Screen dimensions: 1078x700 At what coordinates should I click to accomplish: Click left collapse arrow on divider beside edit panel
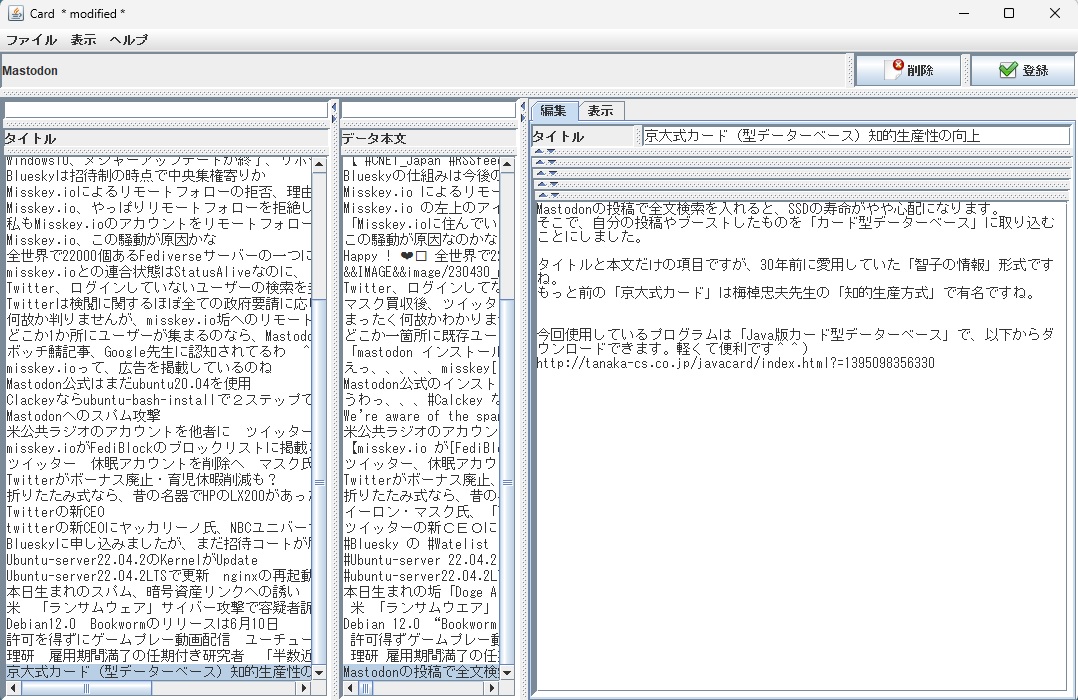[x=523, y=107]
